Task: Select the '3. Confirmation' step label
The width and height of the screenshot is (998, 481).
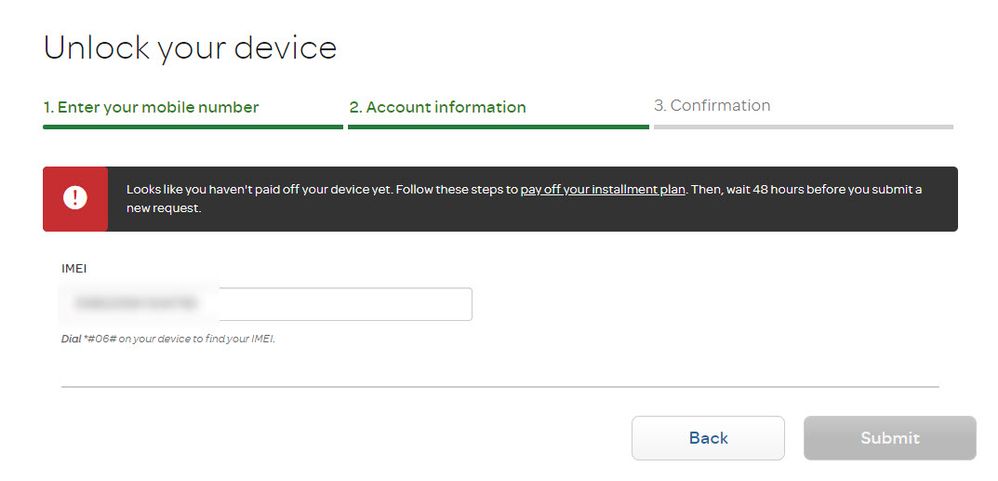Action: click(x=712, y=105)
